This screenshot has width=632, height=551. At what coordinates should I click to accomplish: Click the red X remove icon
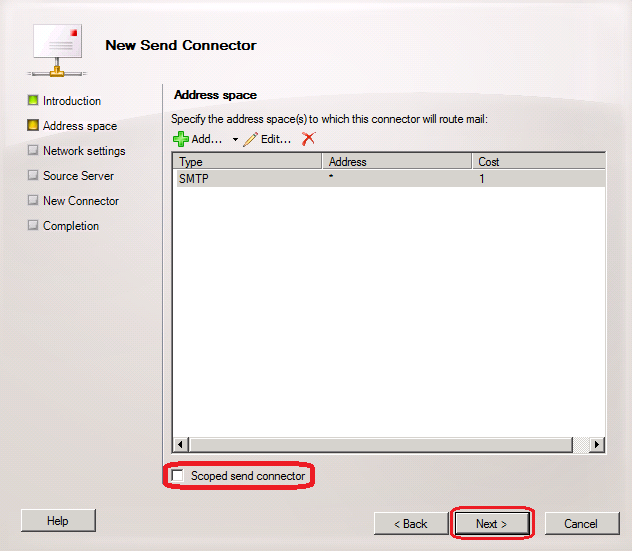point(308,139)
